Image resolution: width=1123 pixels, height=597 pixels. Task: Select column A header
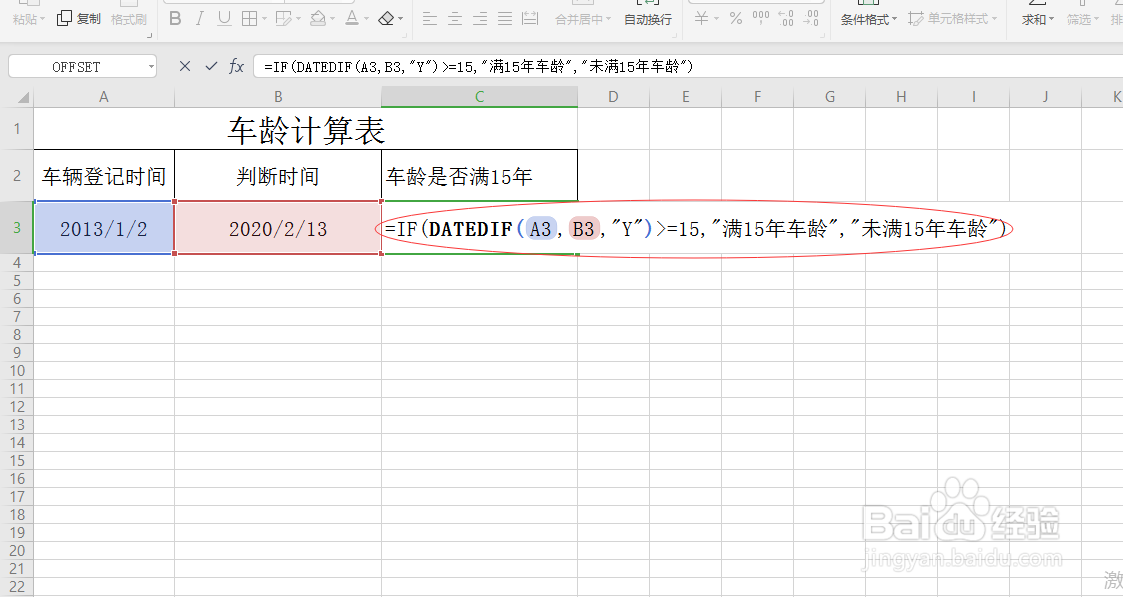click(x=104, y=97)
